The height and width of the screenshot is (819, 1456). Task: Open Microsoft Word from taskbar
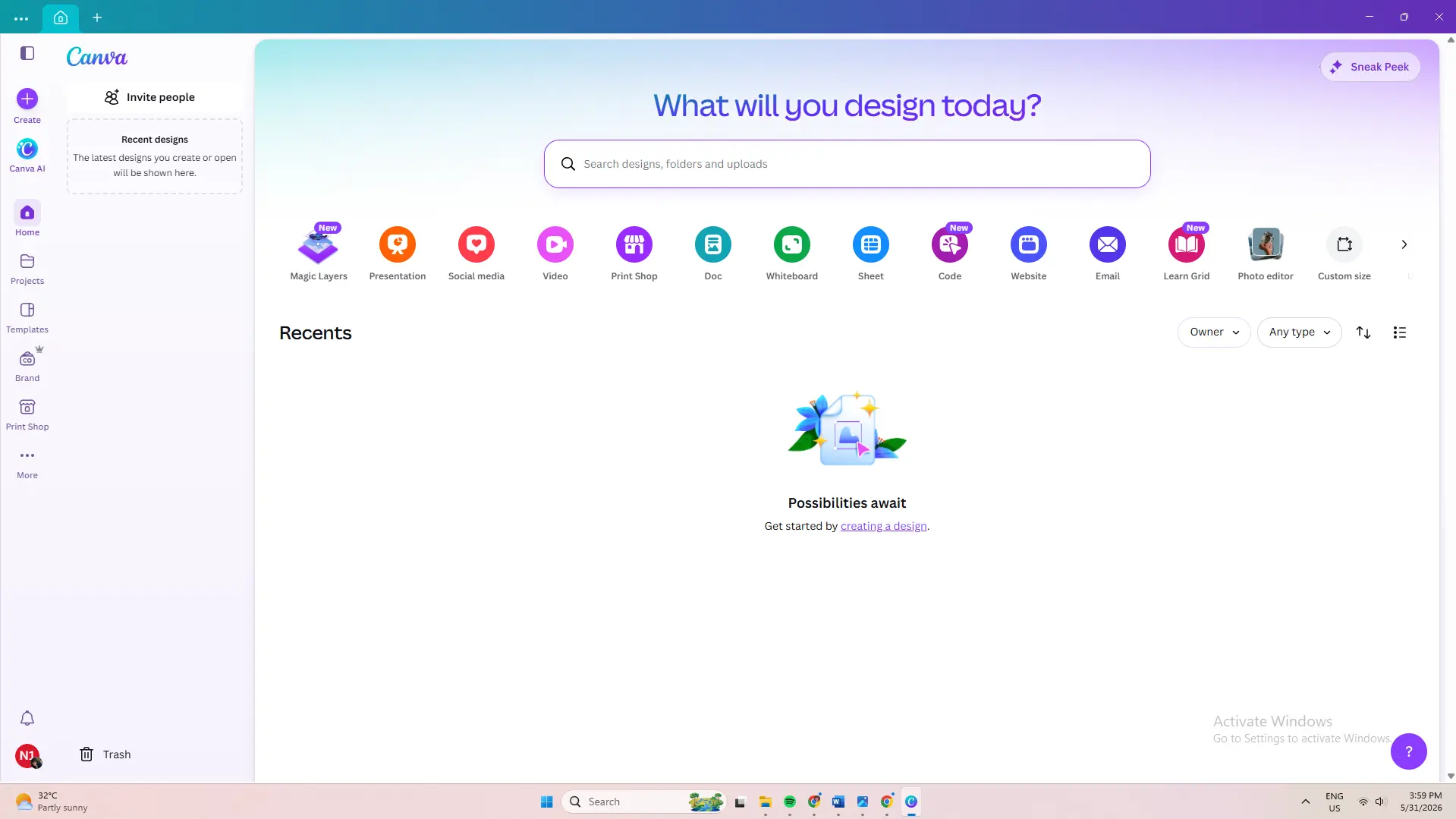838,802
